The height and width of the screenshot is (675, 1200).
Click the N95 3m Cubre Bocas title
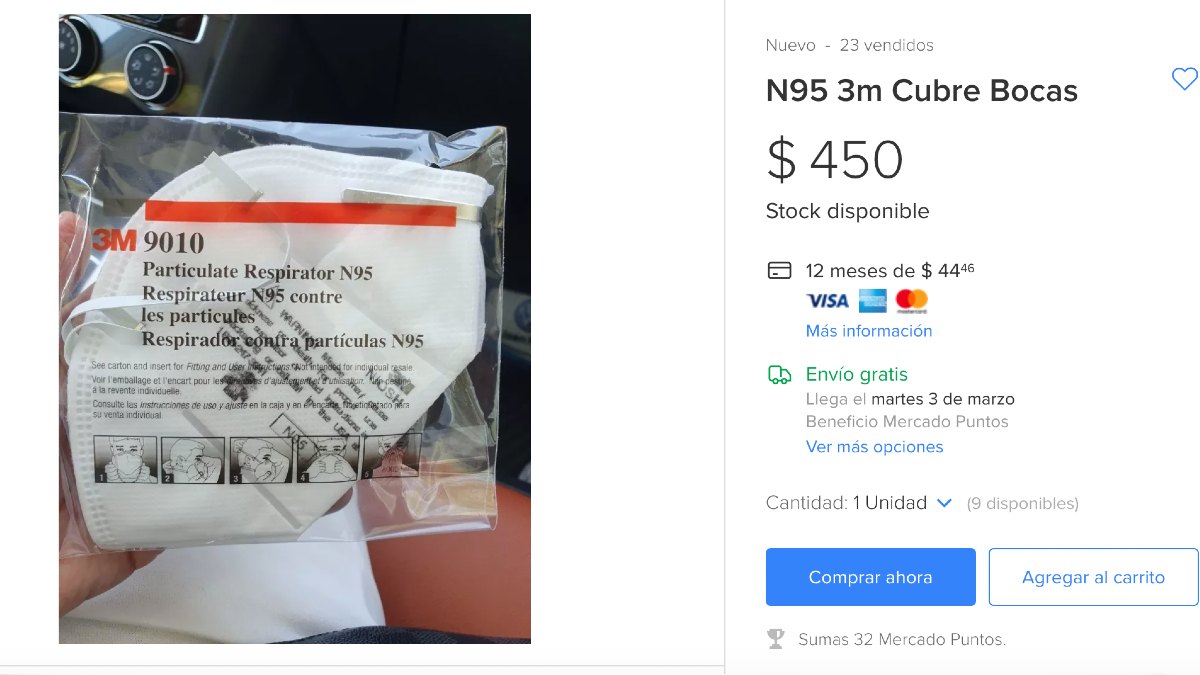[922, 91]
